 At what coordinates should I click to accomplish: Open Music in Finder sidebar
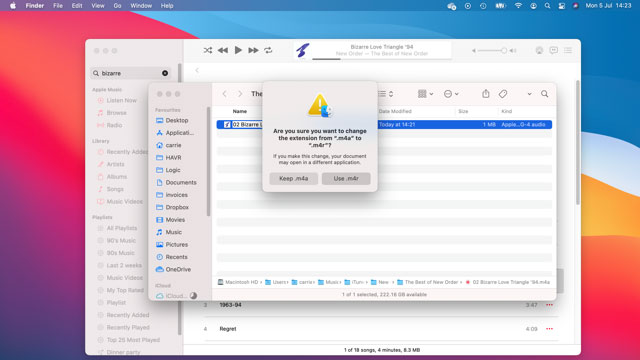tap(173, 232)
